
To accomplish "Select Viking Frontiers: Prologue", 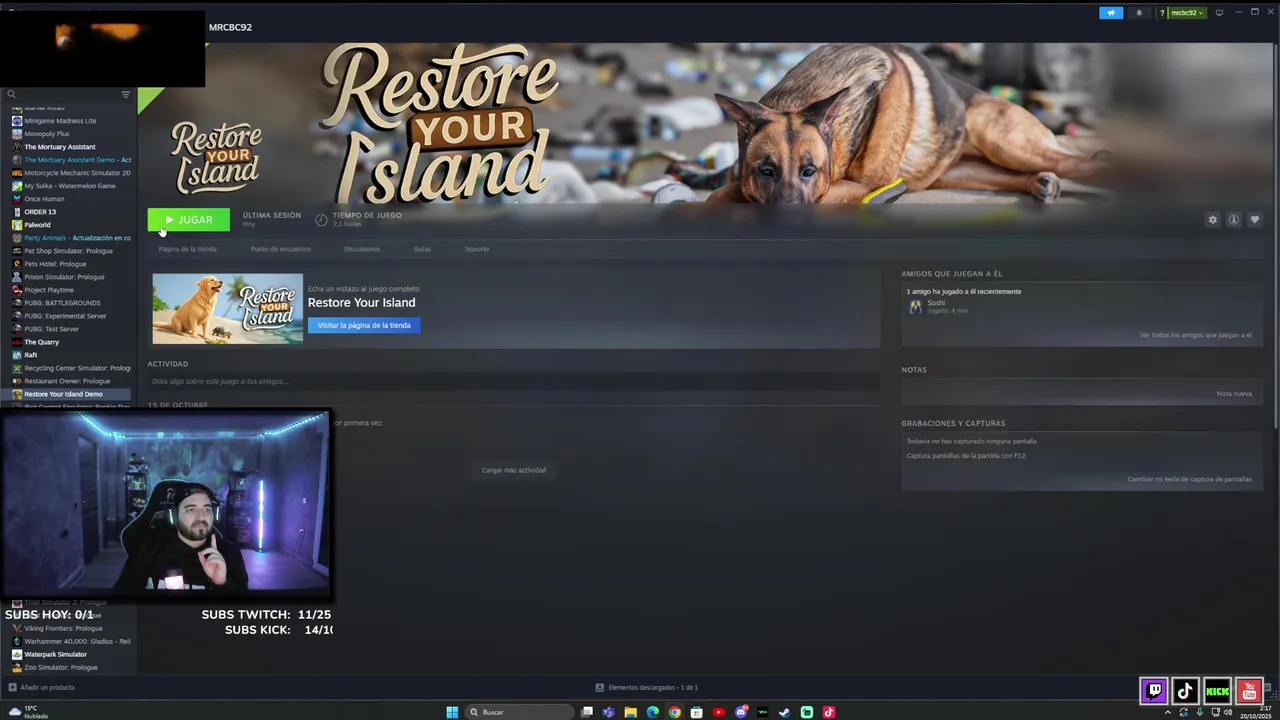I will [63, 628].
